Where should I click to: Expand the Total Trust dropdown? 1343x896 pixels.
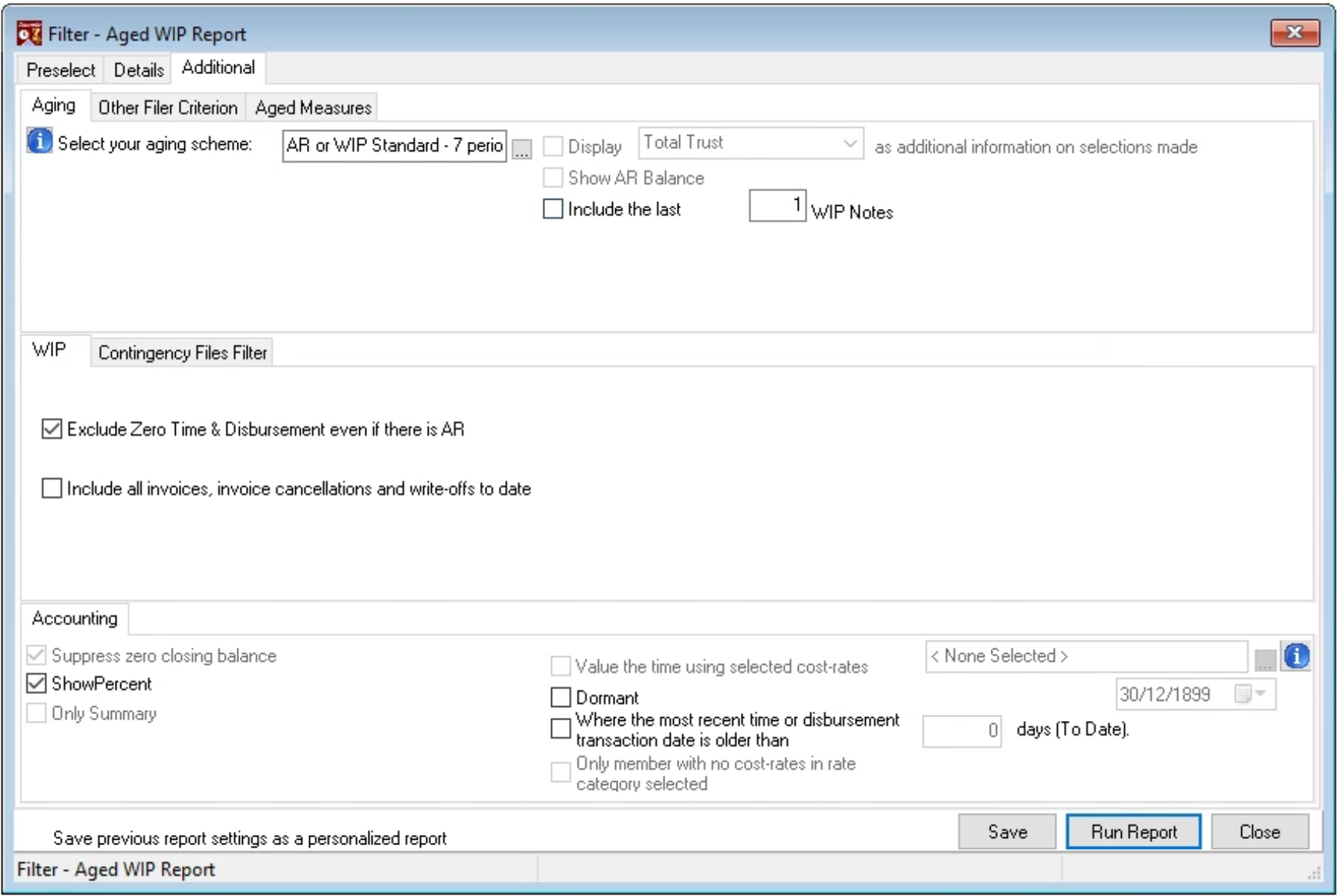click(850, 143)
